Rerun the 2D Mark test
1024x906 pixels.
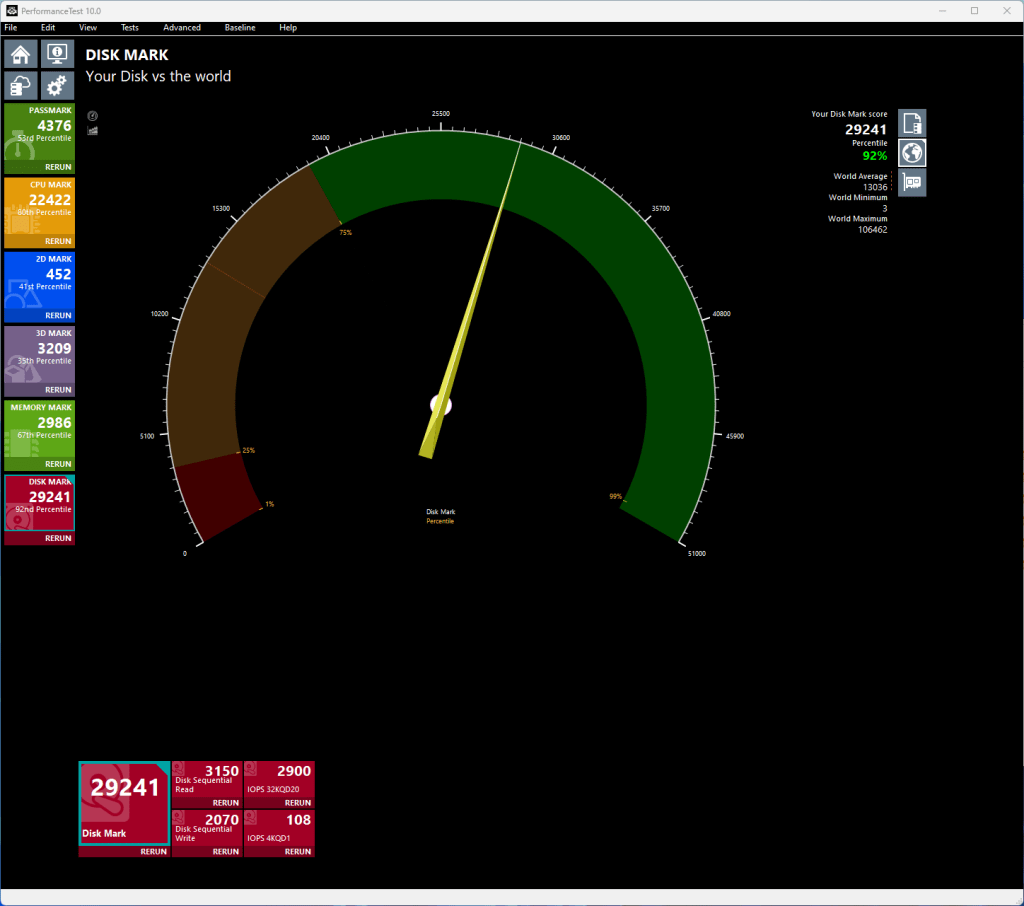58,315
